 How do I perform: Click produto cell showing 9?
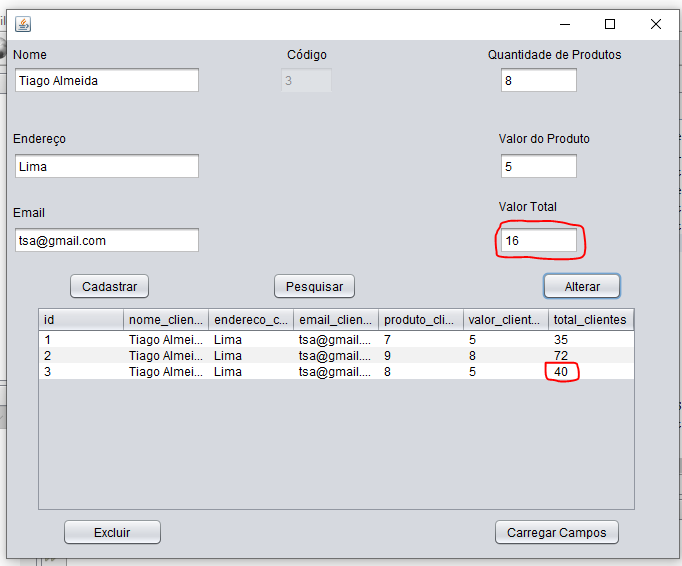[x=421, y=355]
